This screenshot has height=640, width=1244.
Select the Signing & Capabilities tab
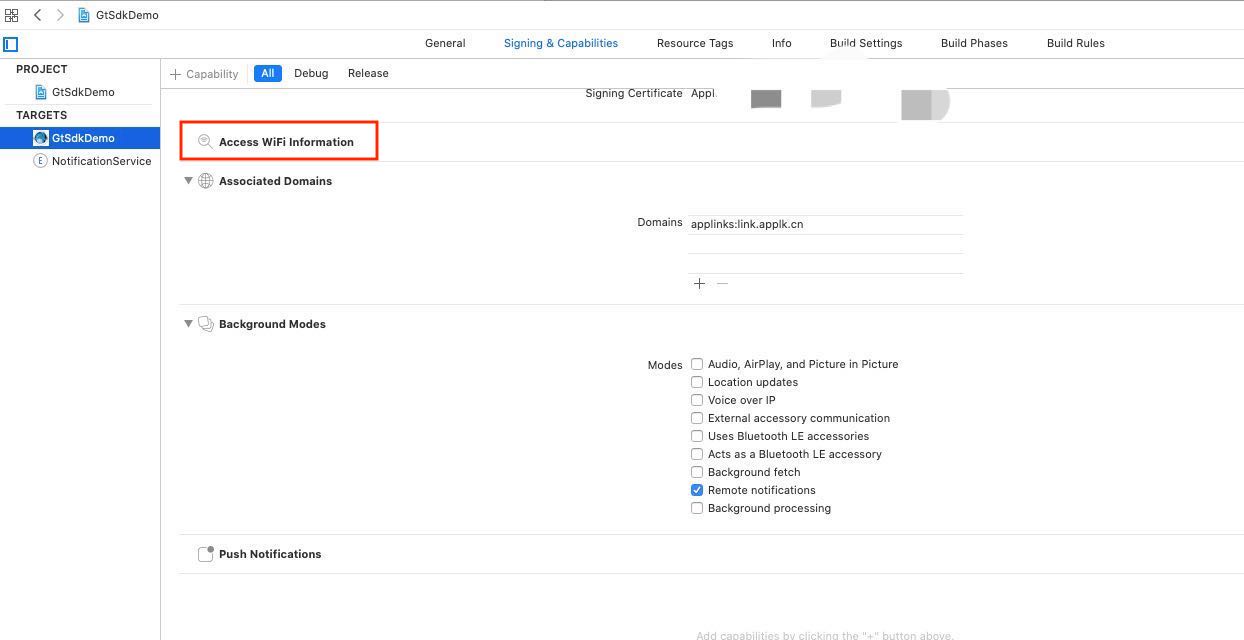(561, 43)
